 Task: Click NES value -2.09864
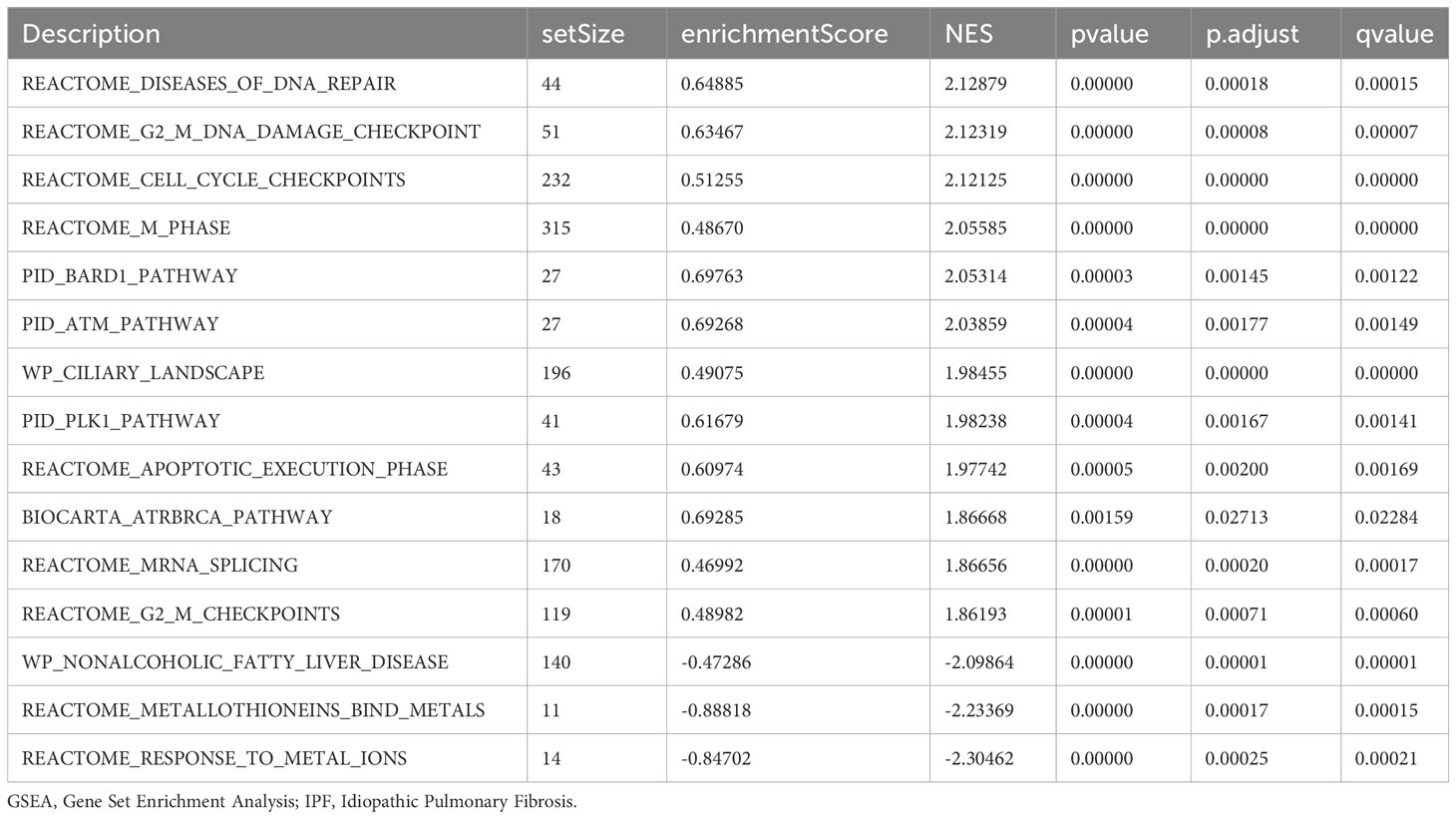pos(979,661)
